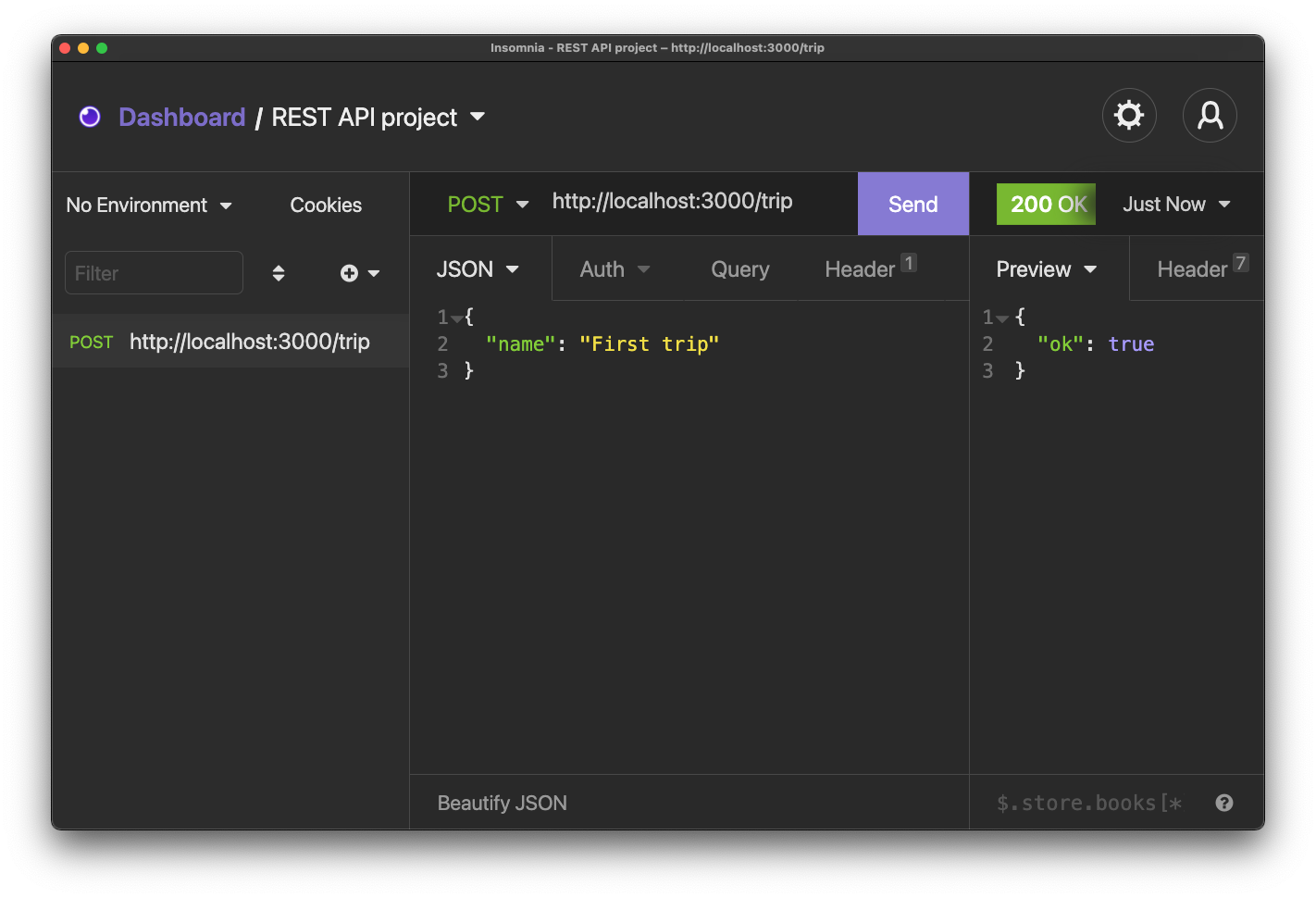Viewport: 1316px width, 898px height.
Task: Click the Cookies button
Action: [x=326, y=206]
